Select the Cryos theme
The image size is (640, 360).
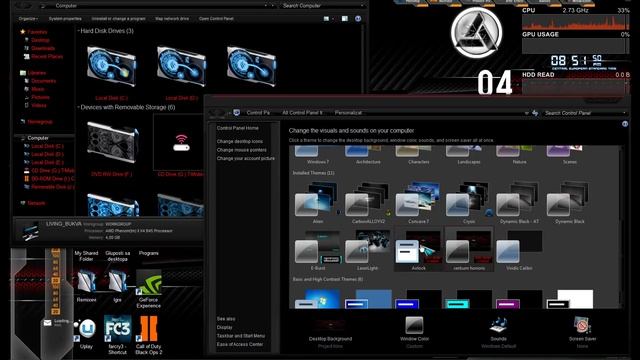(469, 202)
